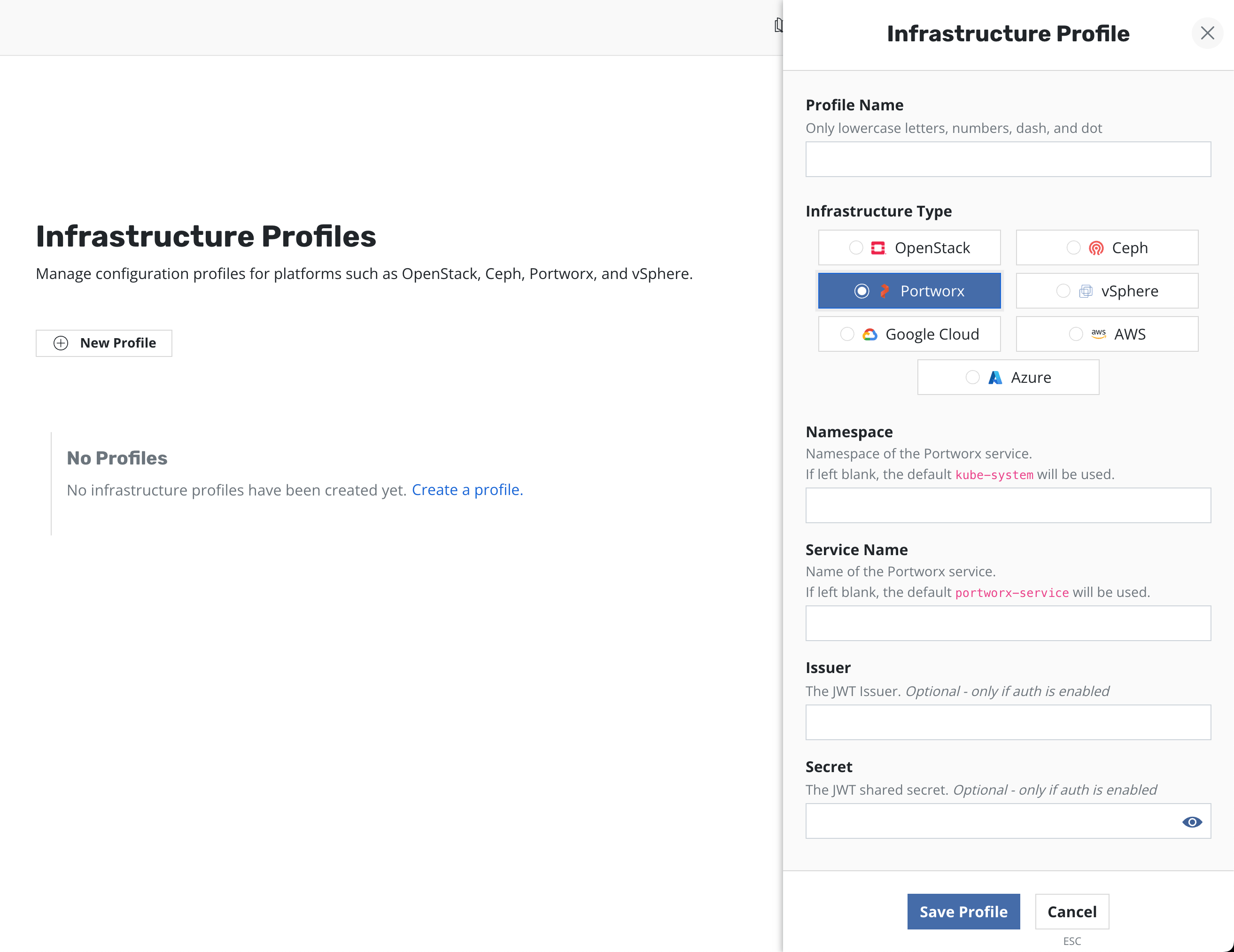Click the Portworx logo icon
Image resolution: width=1234 pixels, height=952 pixels.
point(884,292)
